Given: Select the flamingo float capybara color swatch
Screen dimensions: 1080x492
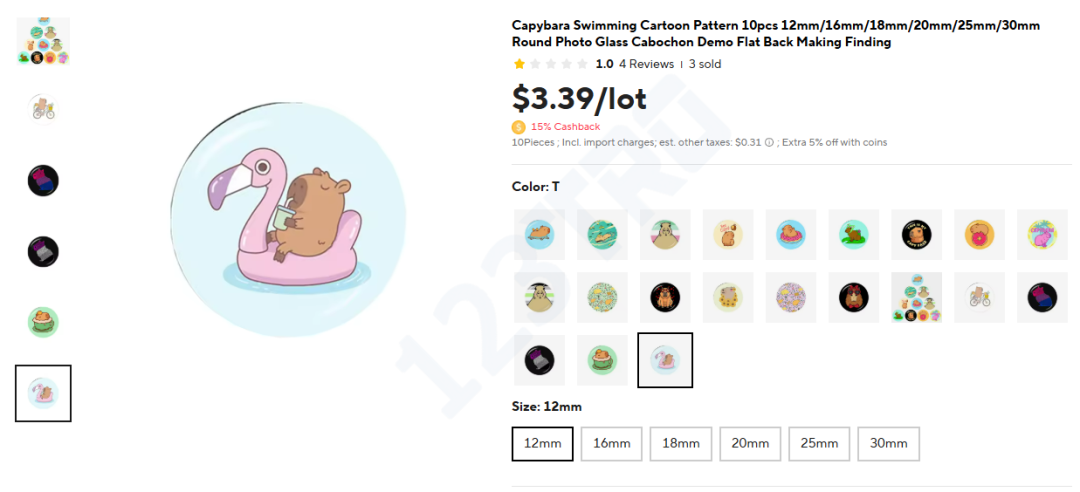Looking at the screenshot, I should tap(665, 360).
